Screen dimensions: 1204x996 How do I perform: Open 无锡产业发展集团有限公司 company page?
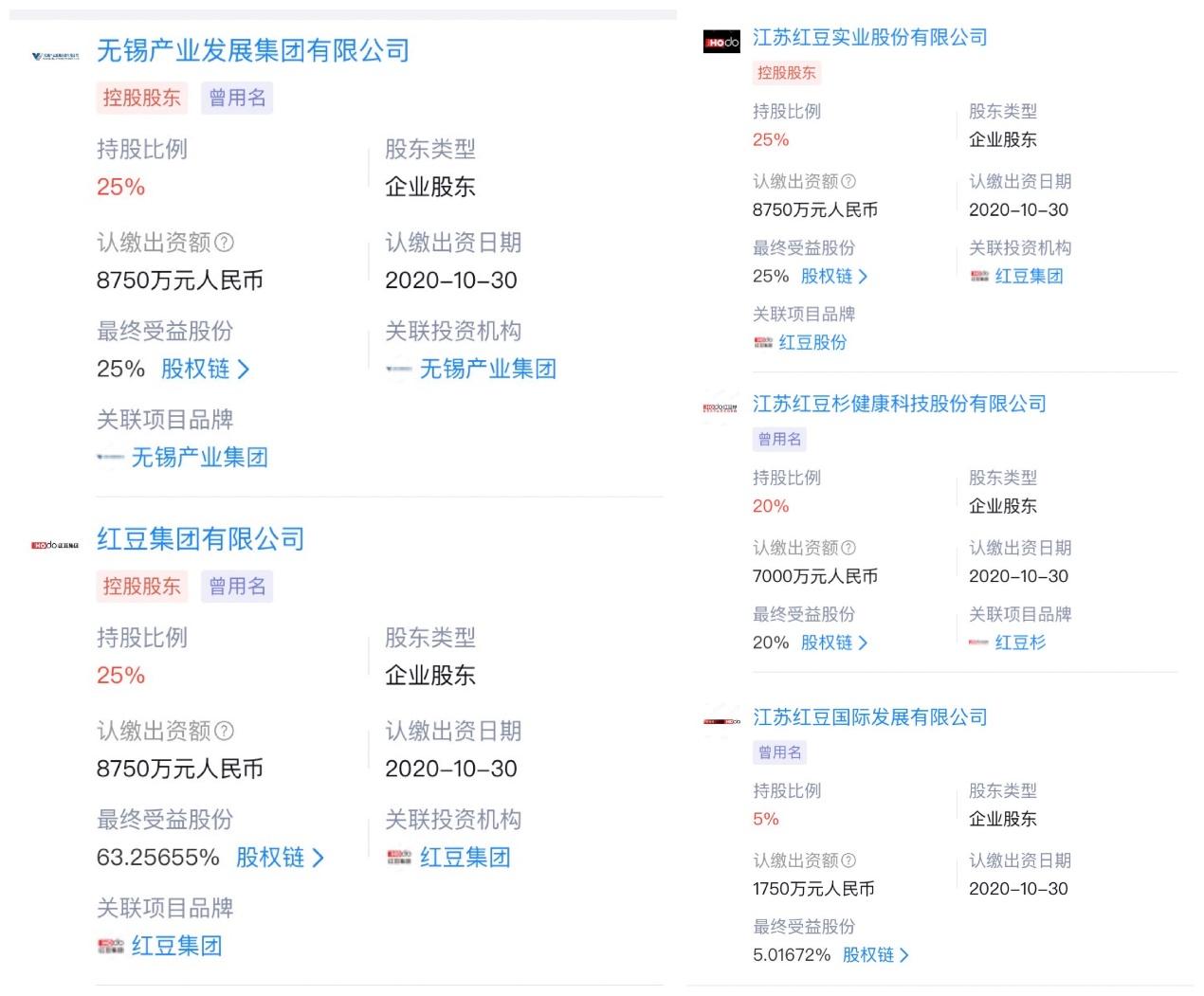click(253, 50)
